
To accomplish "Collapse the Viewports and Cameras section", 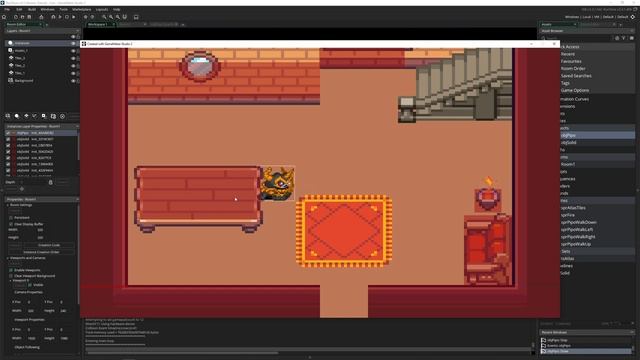I will (7, 258).
